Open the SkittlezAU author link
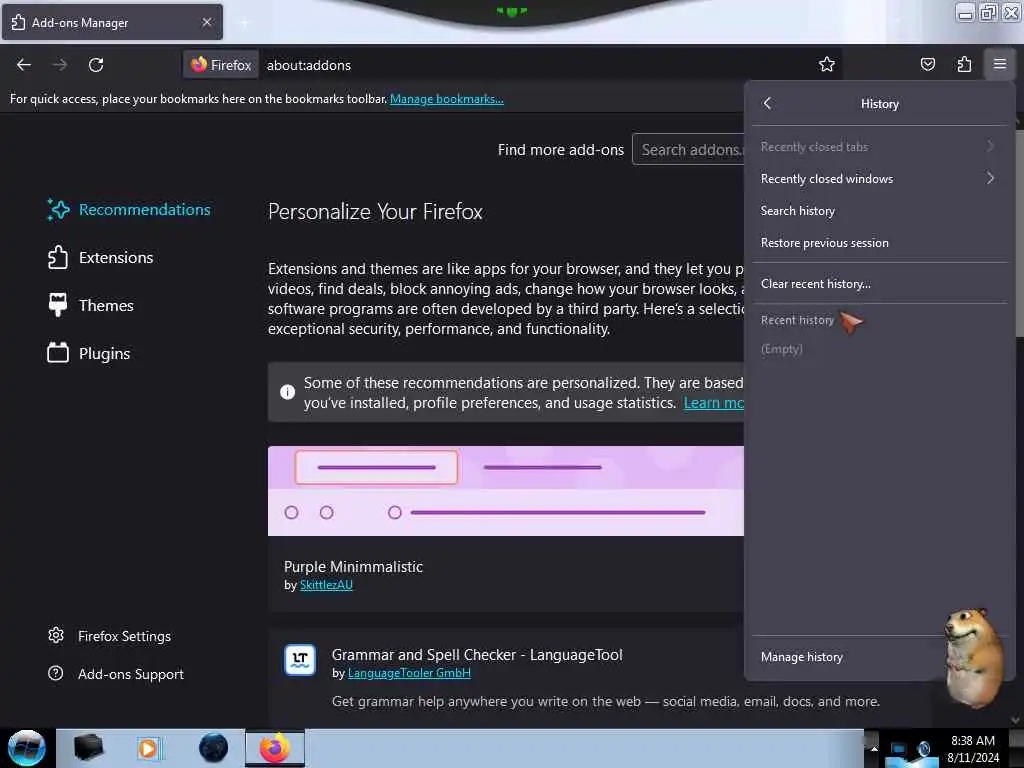The height and width of the screenshot is (768, 1024). click(x=326, y=585)
